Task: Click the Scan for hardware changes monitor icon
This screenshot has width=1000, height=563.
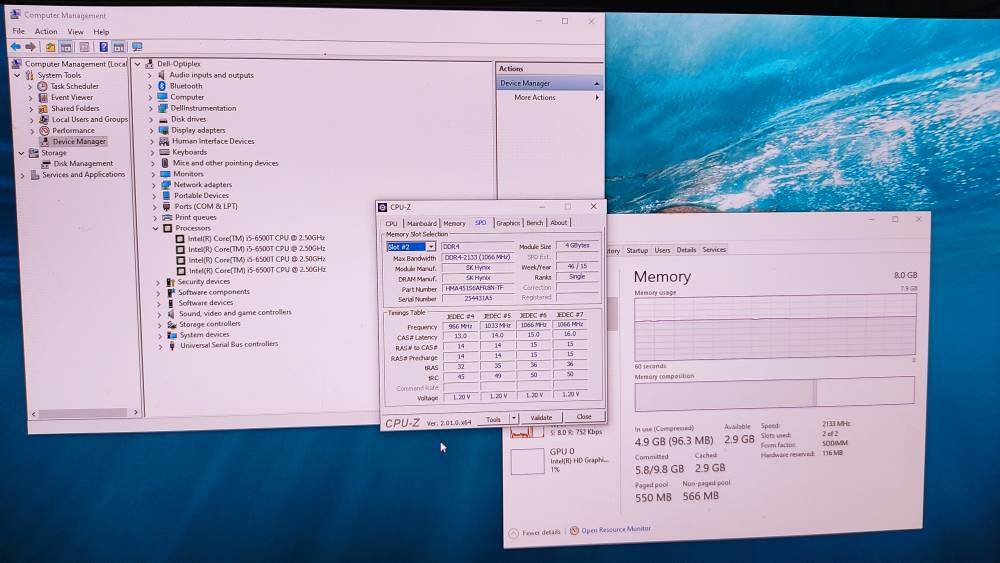Action: tap(136, 47)
